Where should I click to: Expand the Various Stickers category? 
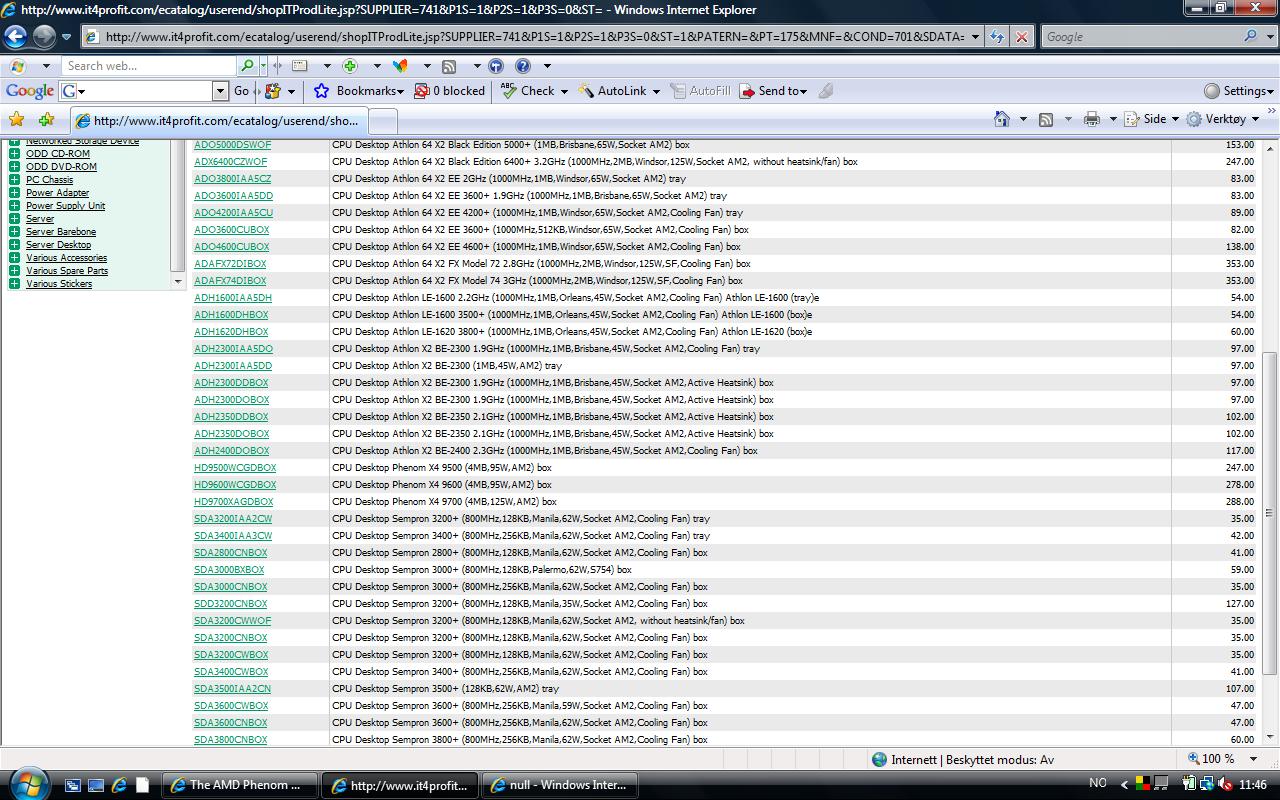pyautogui.click(x=14, y=284)
